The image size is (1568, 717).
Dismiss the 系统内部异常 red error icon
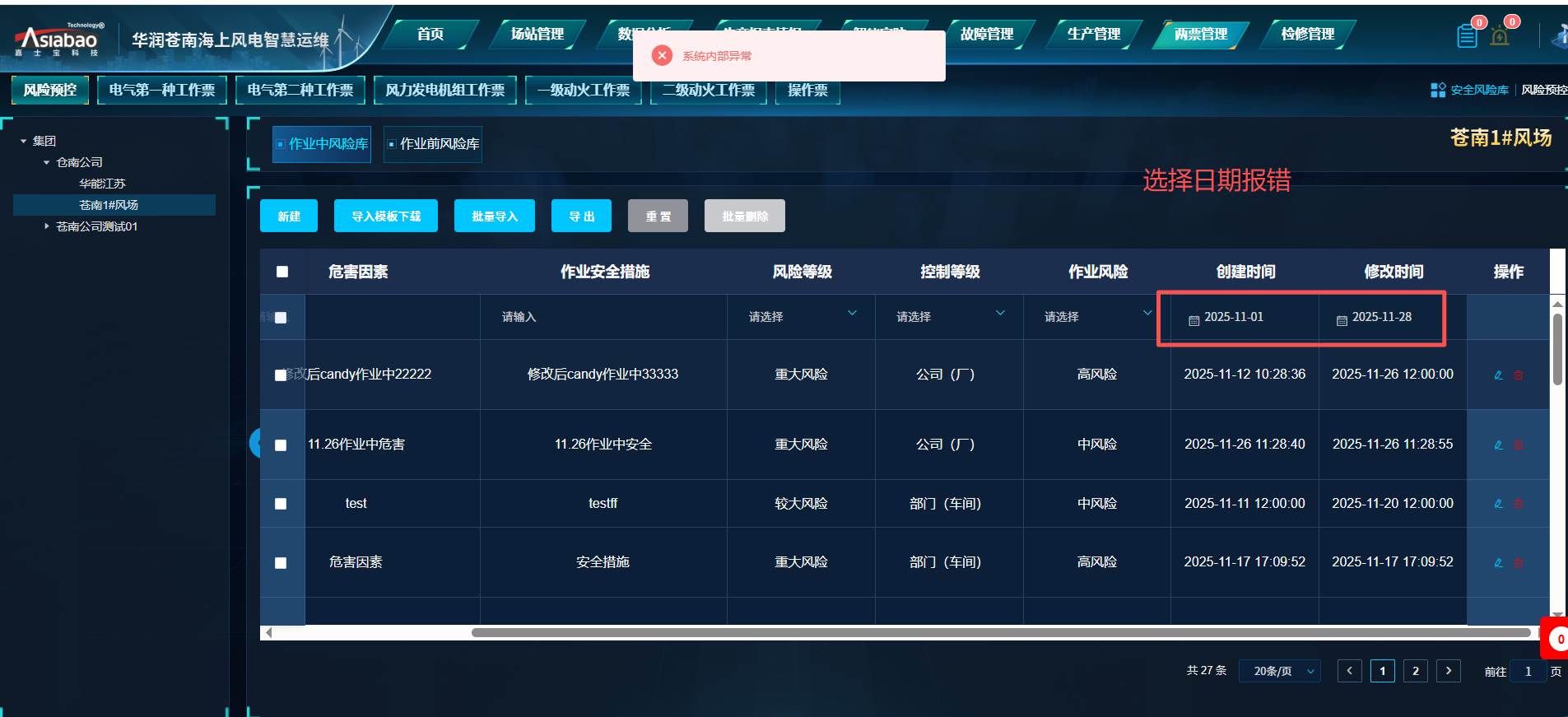tap(662, 56)
